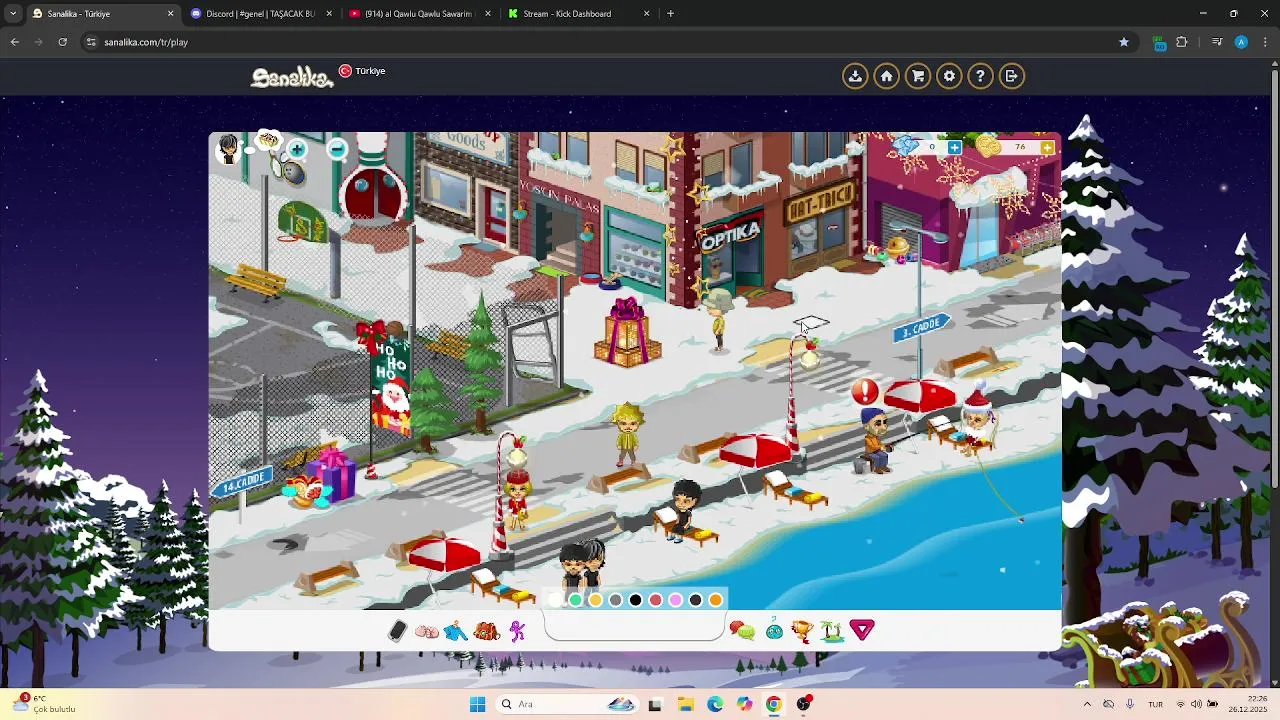Open the volume icon in the system tray
The height and width of the screenshot is (720, 1280).
coord(1196,704)
